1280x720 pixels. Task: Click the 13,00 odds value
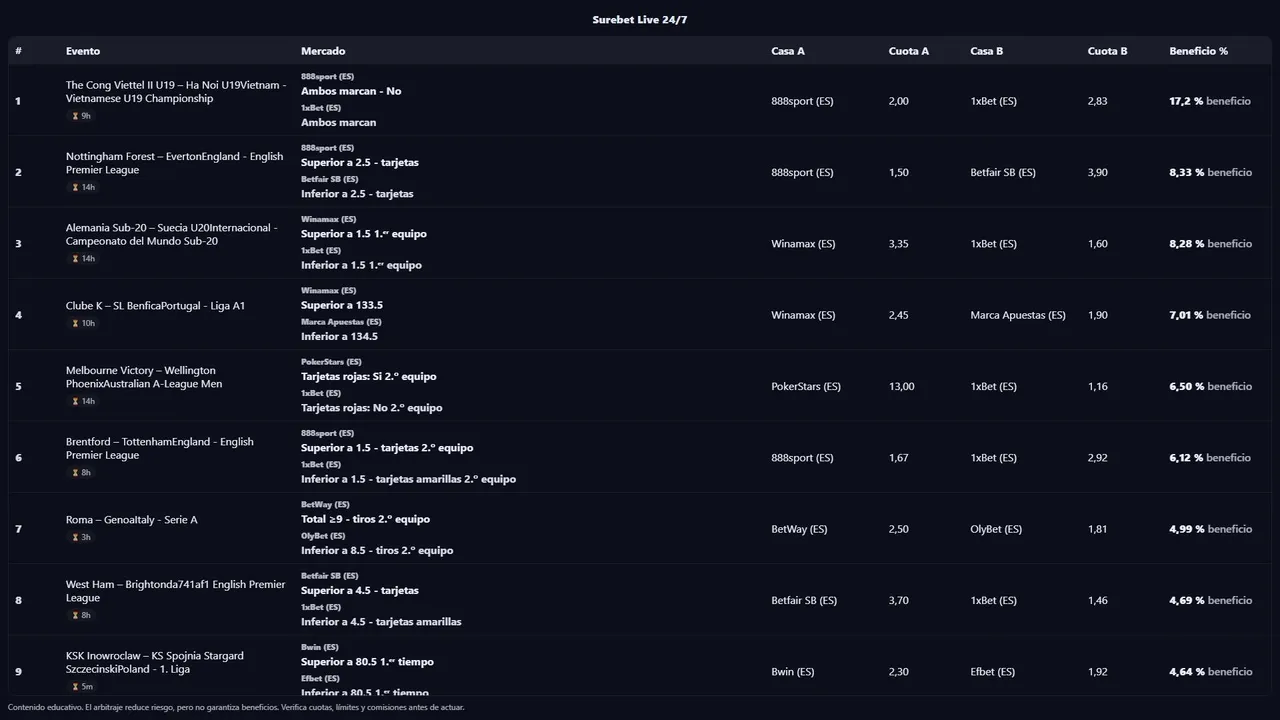pyautogui.click(x=901, y=387)
